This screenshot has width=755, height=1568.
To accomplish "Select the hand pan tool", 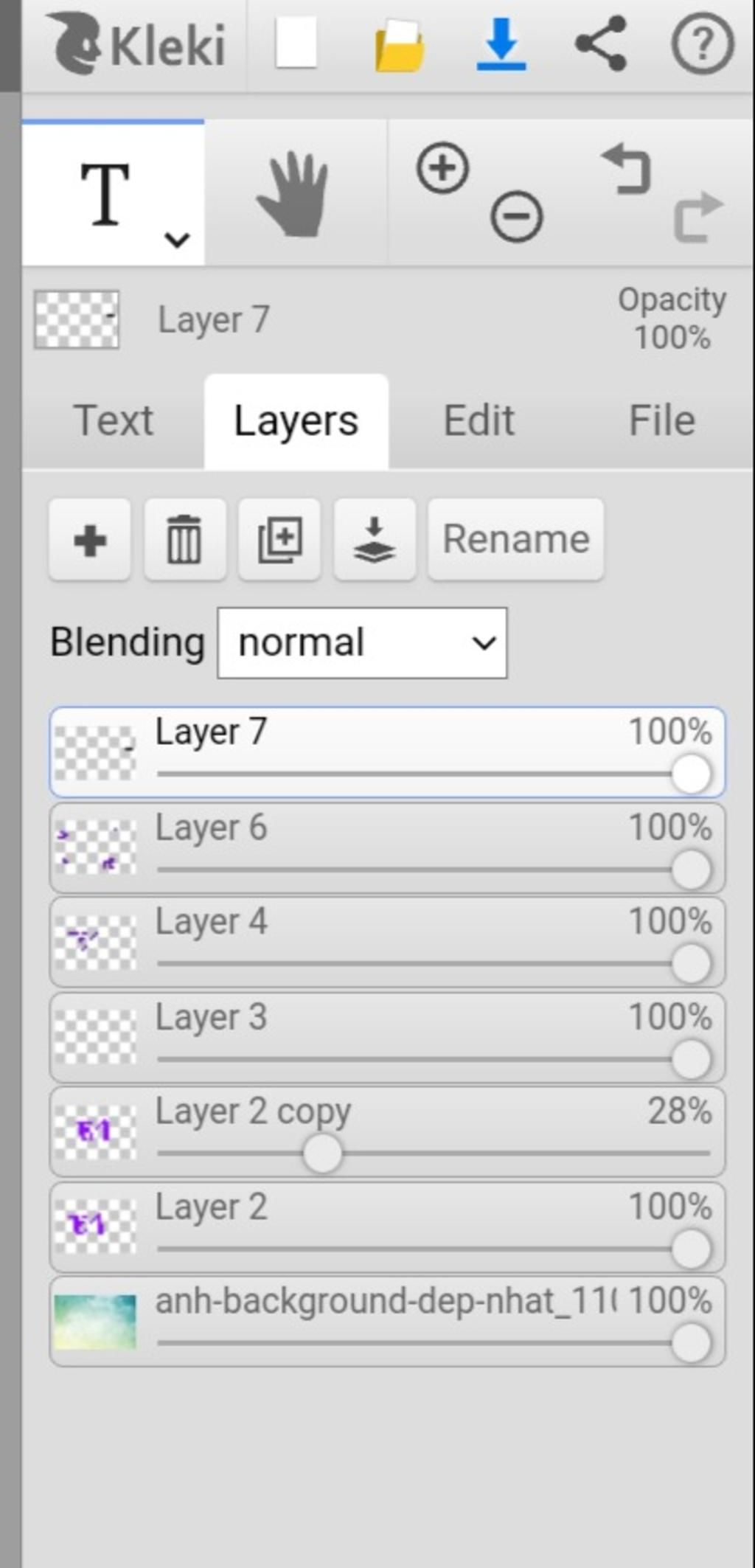I will (x=293, y=195).
